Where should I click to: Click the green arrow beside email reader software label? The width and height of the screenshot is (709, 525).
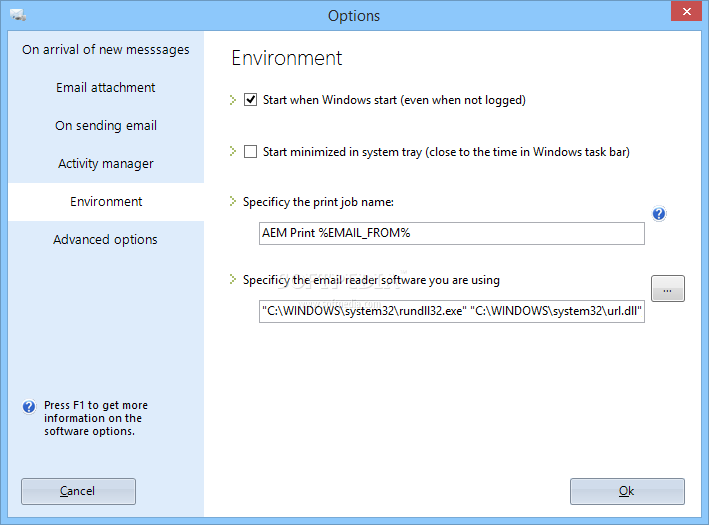[x=232, y=279]
